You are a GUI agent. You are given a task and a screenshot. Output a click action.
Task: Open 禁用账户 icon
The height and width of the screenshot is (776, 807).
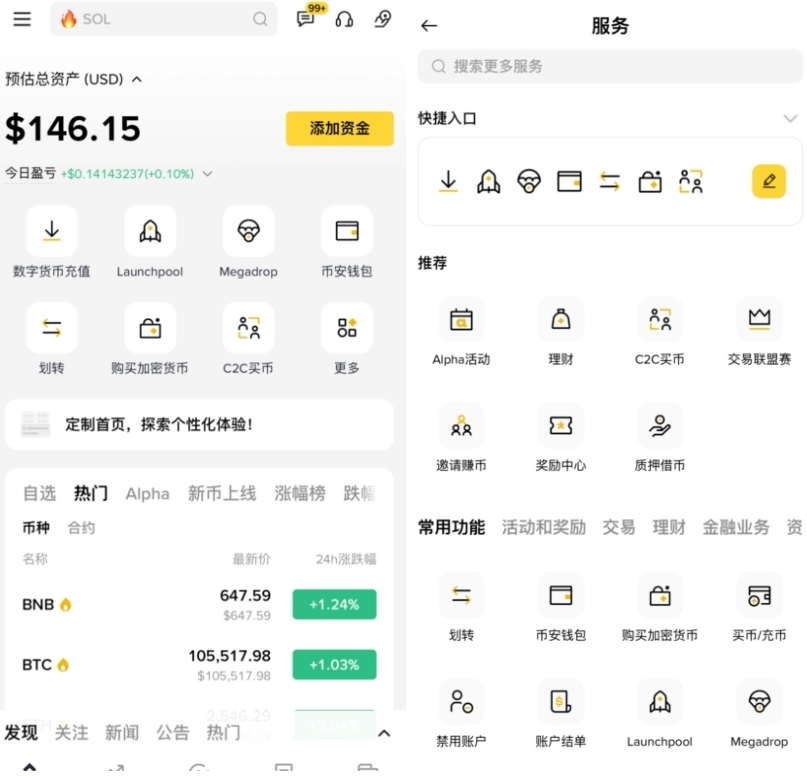461,701
